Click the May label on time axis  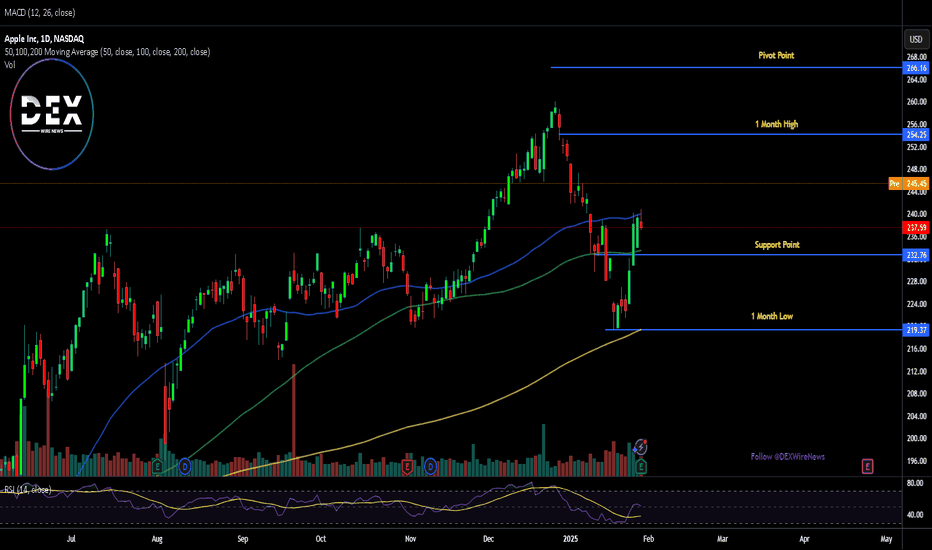[886, 539]
